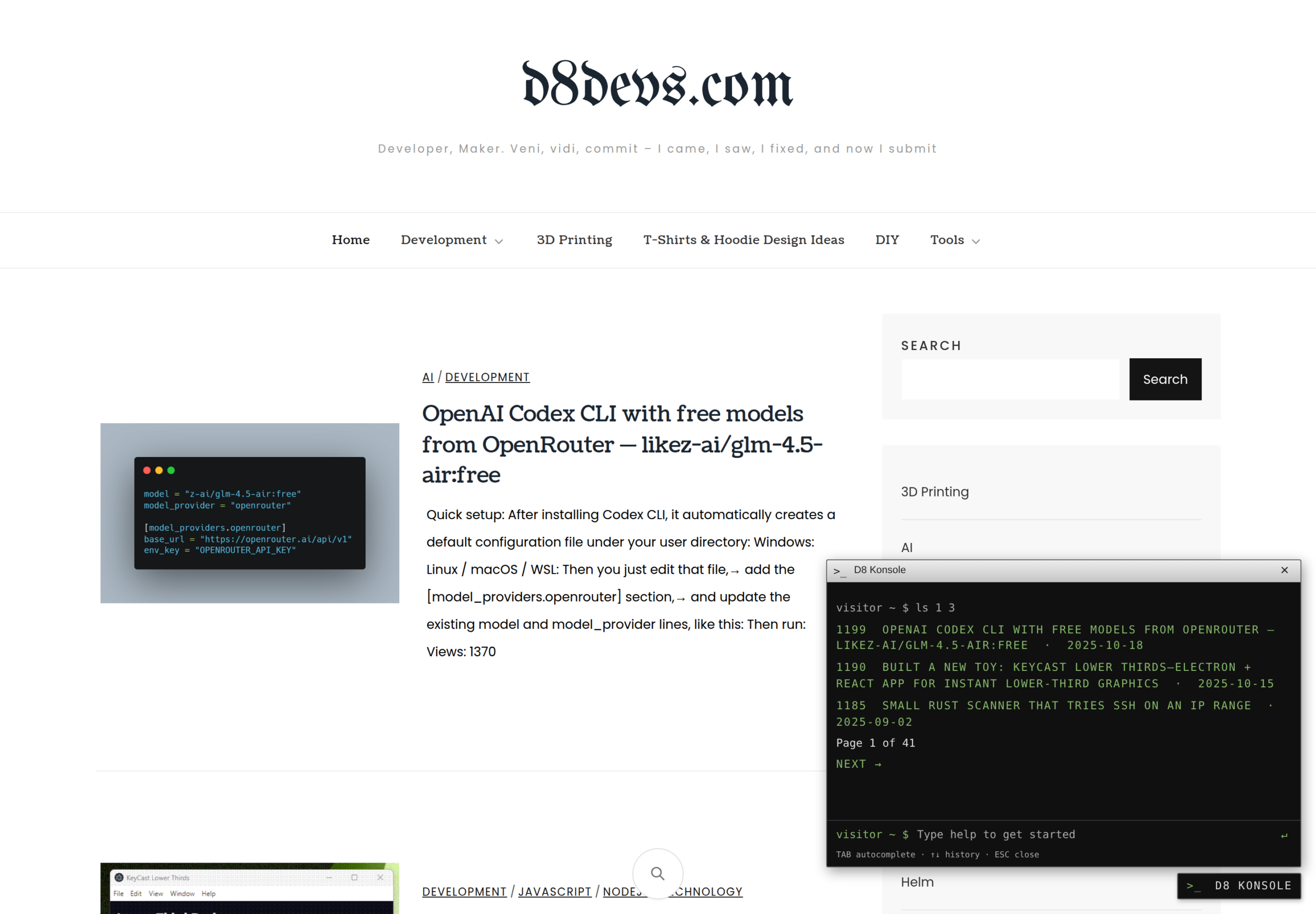Click NEXT → in the konsole output
This screenshot has width=1316, height=914.
tap(858, 764)
